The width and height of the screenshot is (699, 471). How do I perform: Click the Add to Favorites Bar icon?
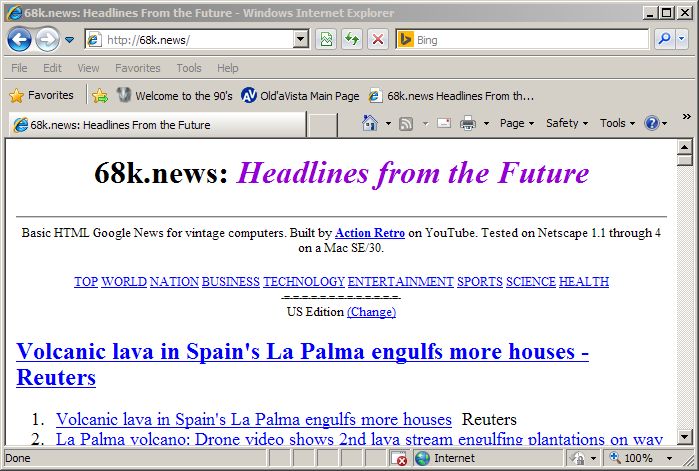[100, 96]
